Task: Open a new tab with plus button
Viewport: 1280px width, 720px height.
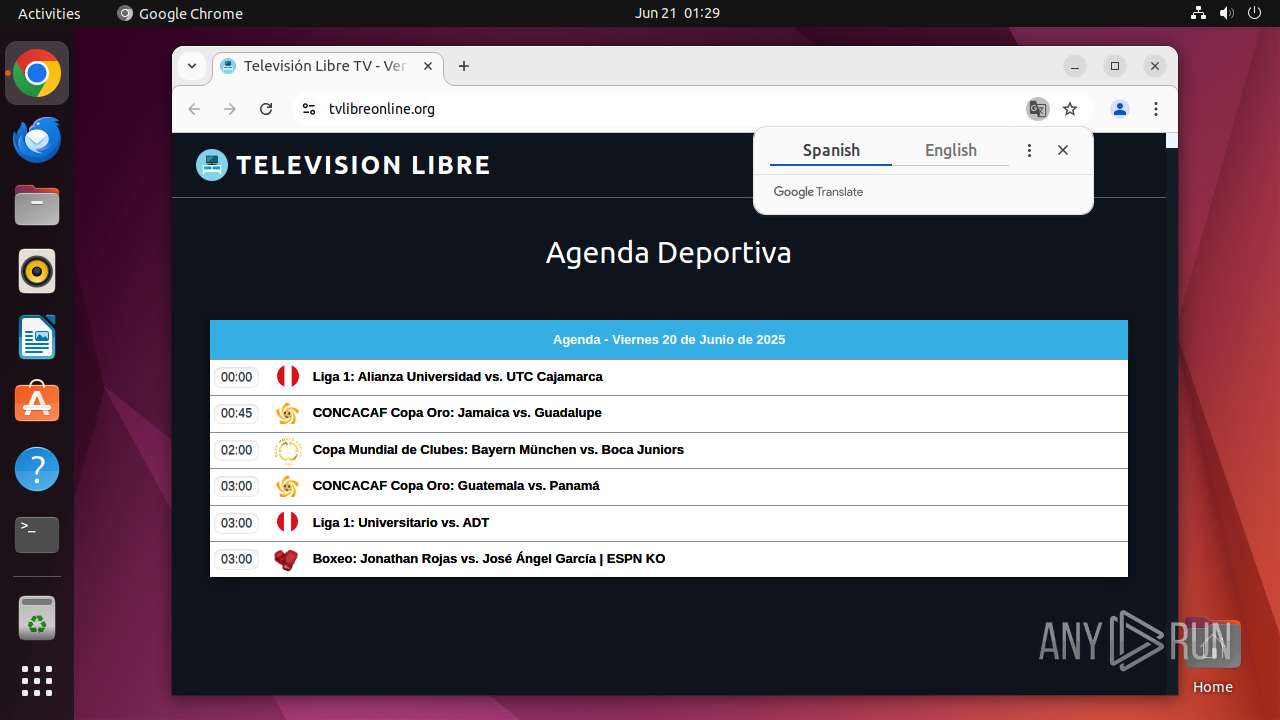Action: pyautogui.click(x=464, y=66)
